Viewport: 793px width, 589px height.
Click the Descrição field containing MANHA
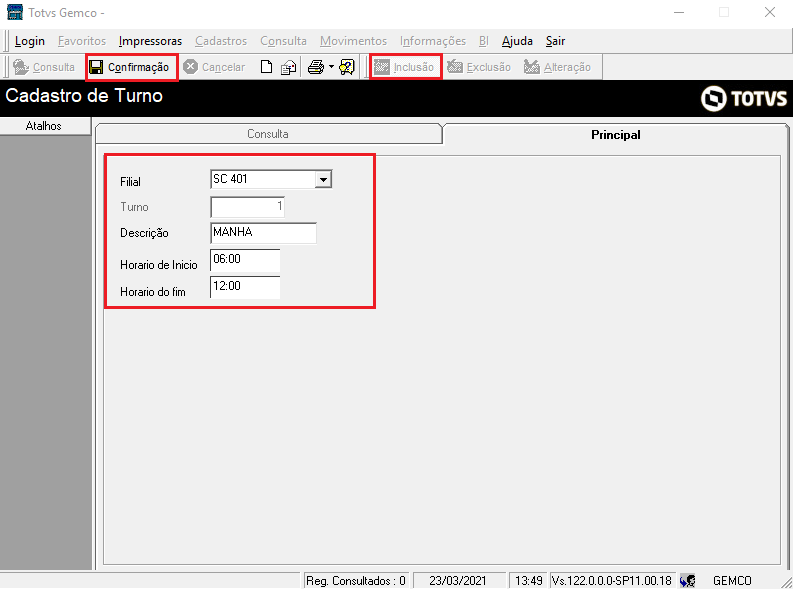263,233
